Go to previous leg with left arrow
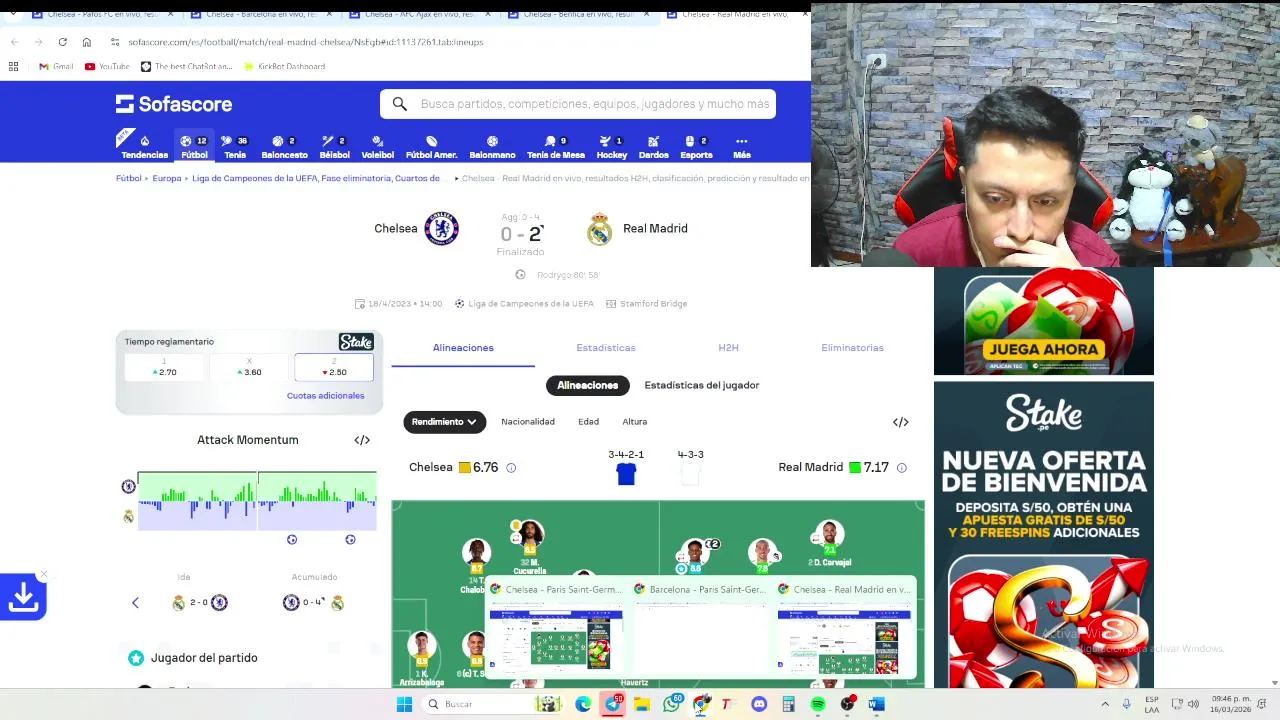Screen dimensions: 1280x720 coord(135,603)
